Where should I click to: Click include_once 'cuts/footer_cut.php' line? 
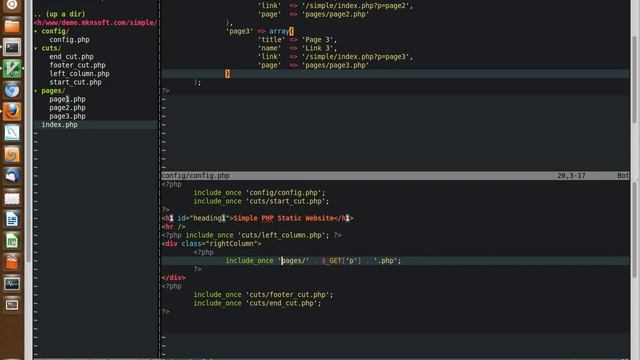[x=263, y=295]
